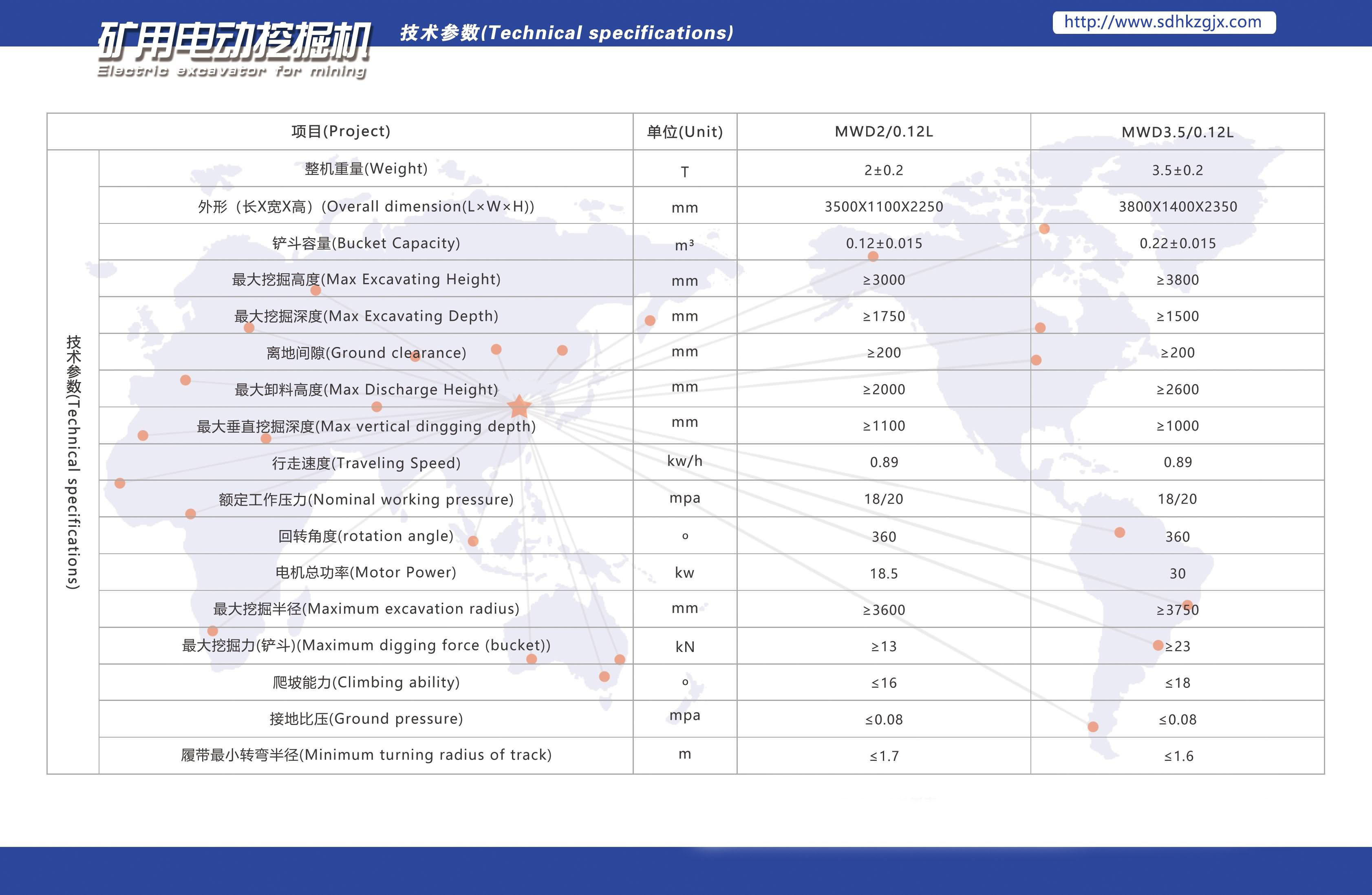
Task: Click the orange star marker on map
Action: [x=519, y=407]
